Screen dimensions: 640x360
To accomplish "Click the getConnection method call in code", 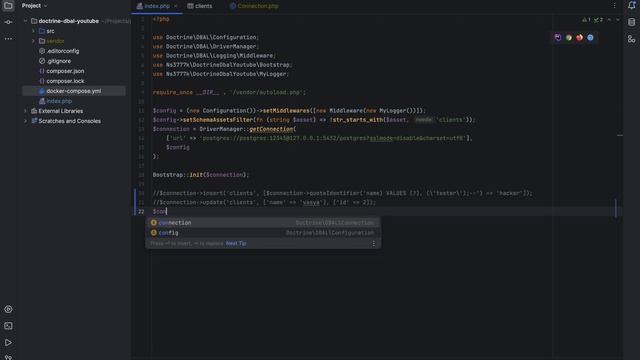I will (271, 129).
